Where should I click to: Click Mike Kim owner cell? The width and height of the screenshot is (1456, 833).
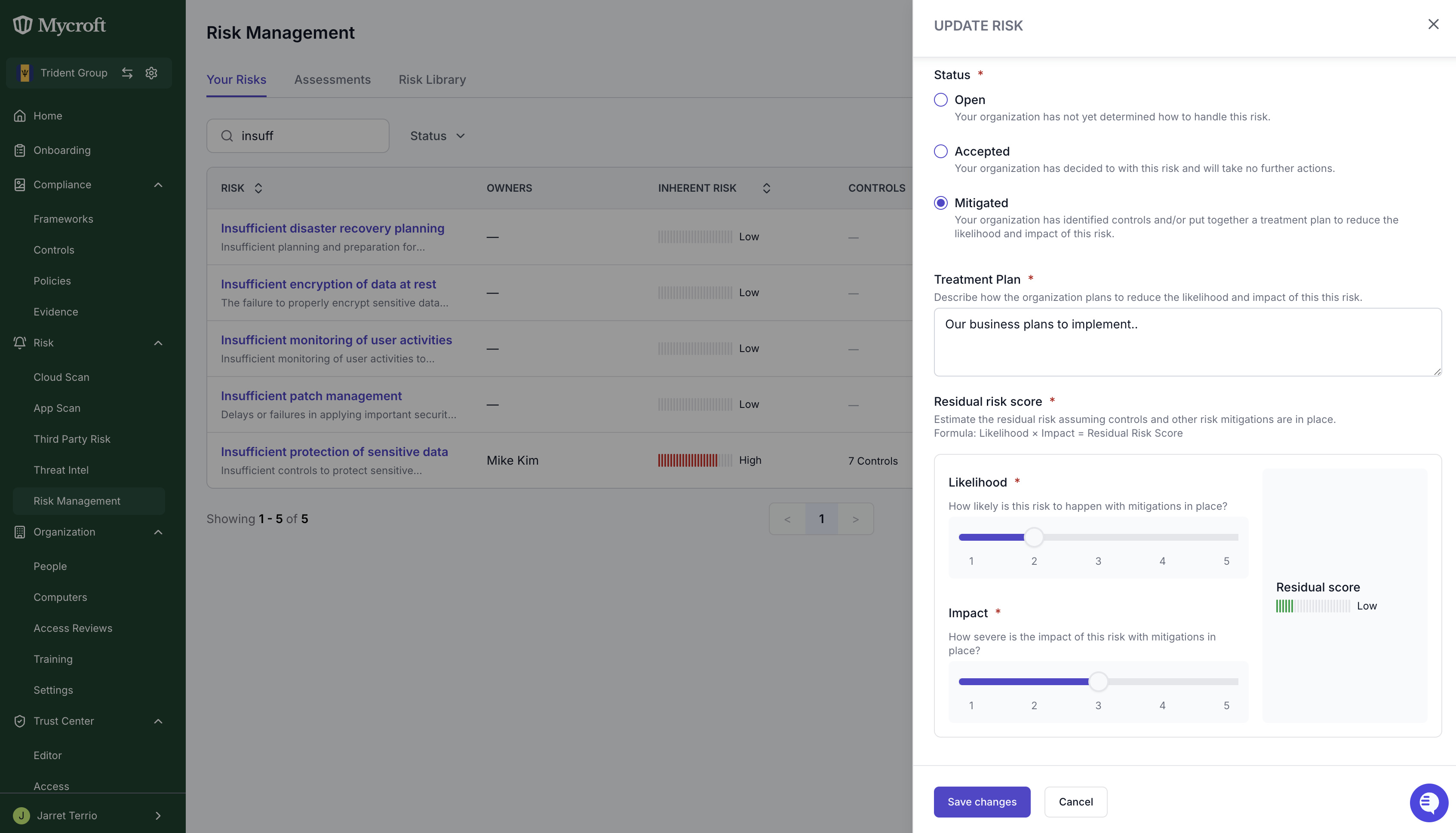[512, 460]
